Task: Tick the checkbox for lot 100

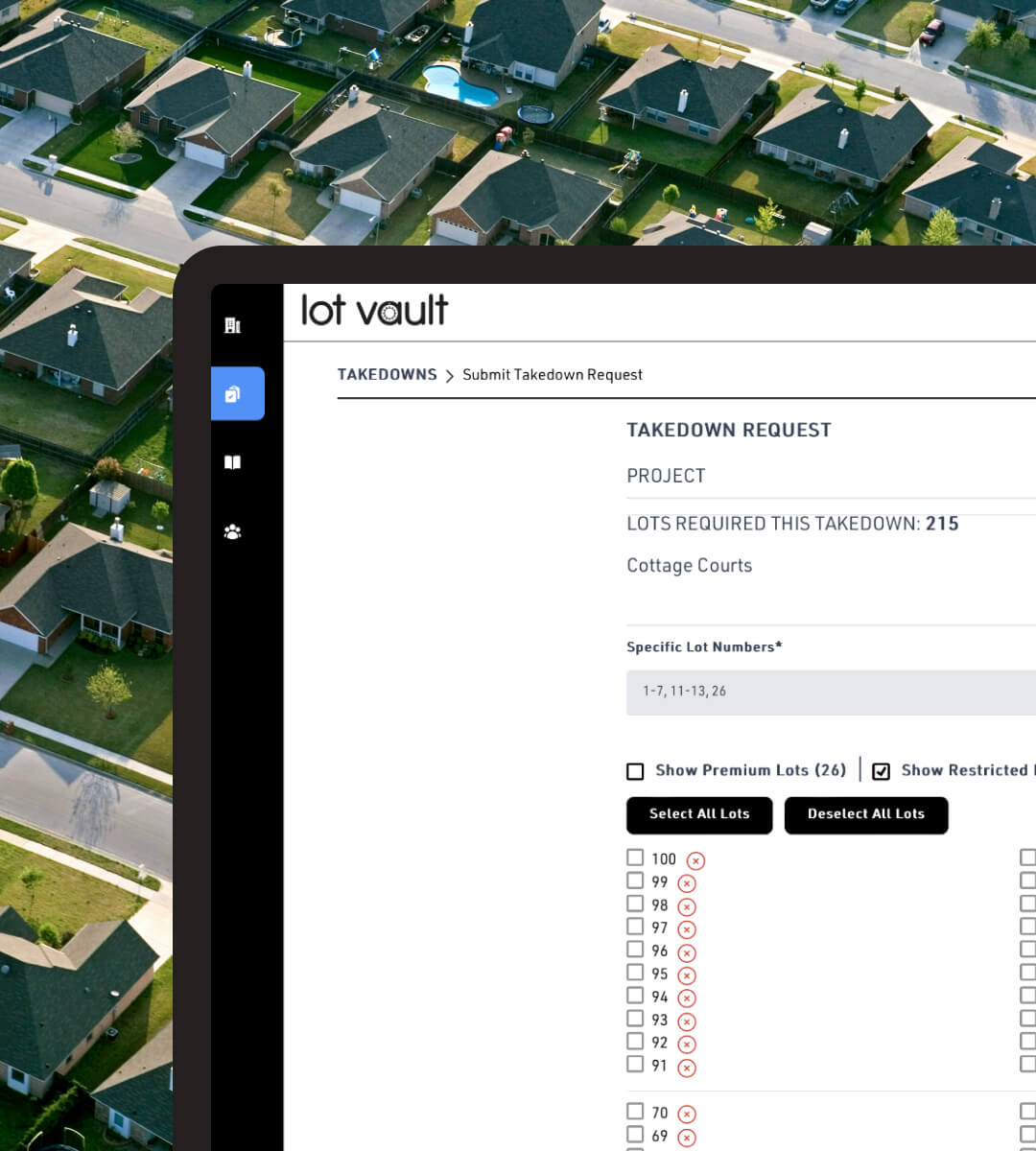Action: pyautogui.click(x=635, y=857)
